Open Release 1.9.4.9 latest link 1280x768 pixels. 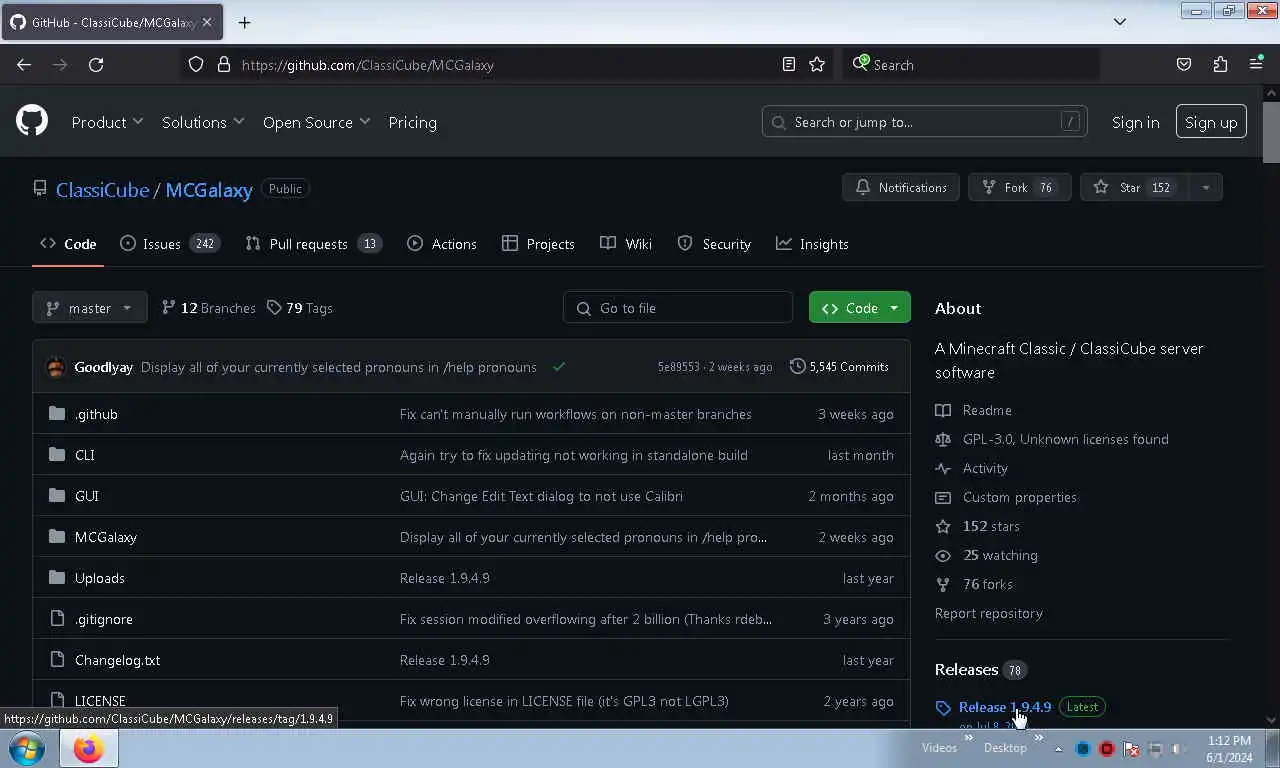1004,707
